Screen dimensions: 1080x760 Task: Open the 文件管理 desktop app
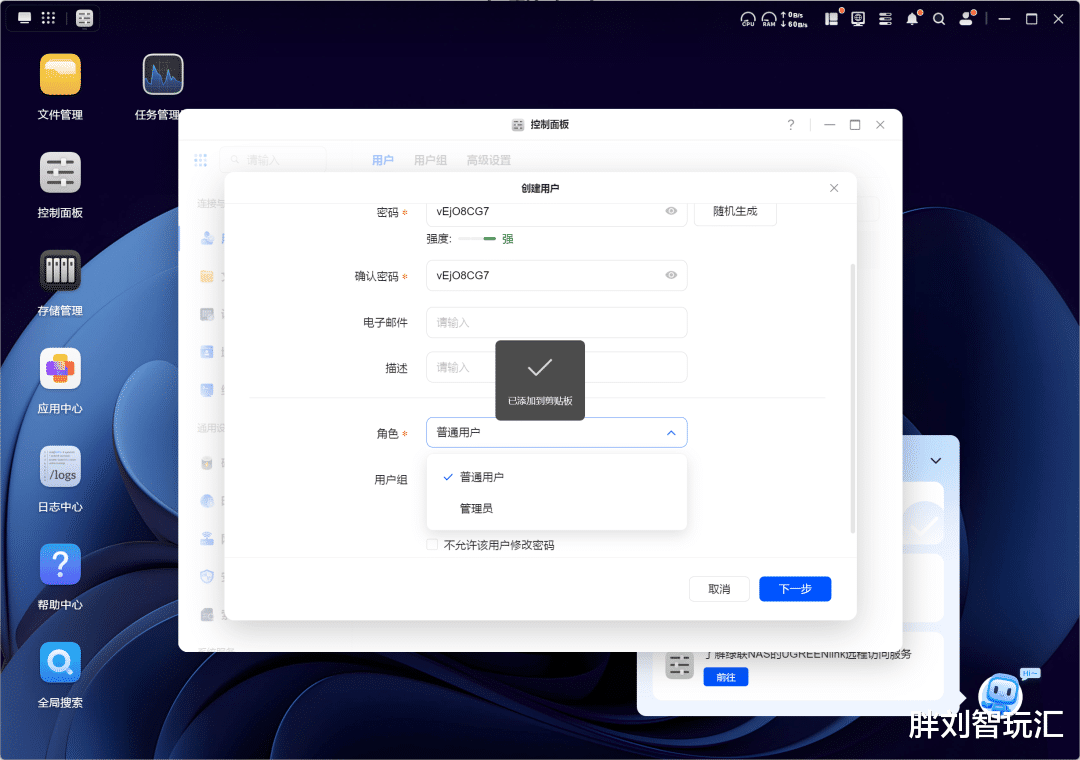(x=60, y=74)
